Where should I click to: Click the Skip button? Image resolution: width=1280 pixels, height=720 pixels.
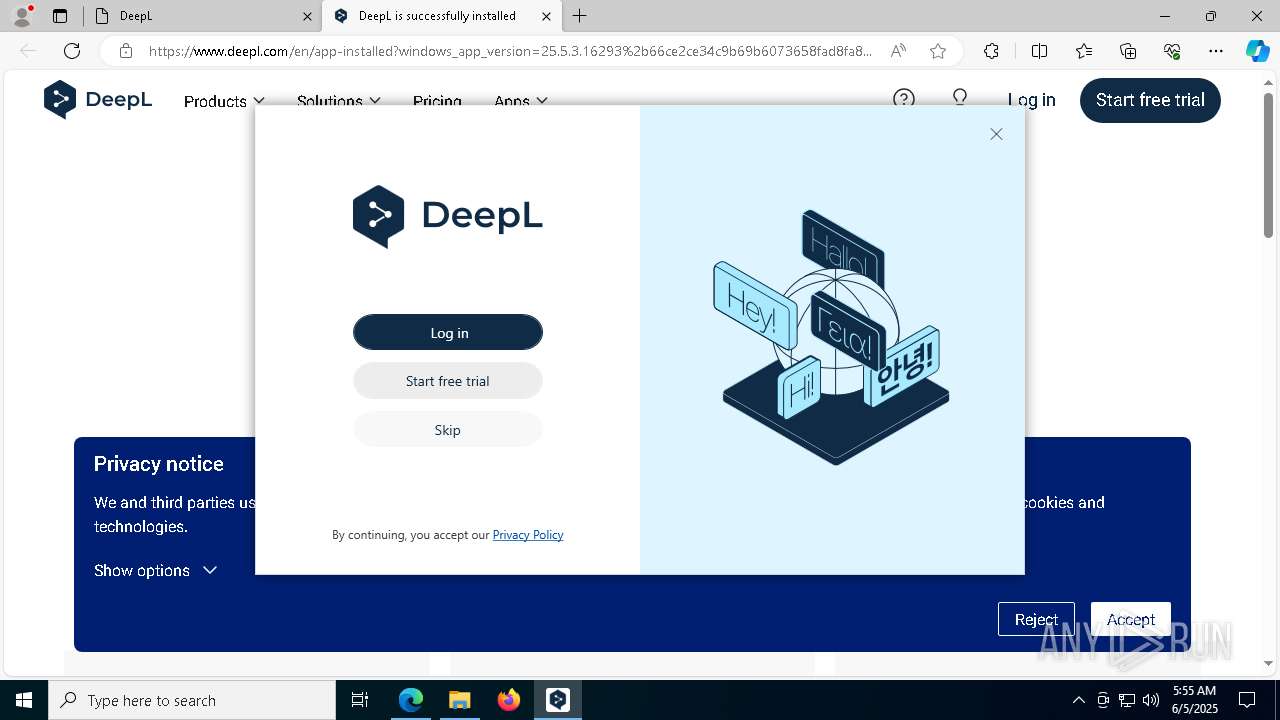448,430
